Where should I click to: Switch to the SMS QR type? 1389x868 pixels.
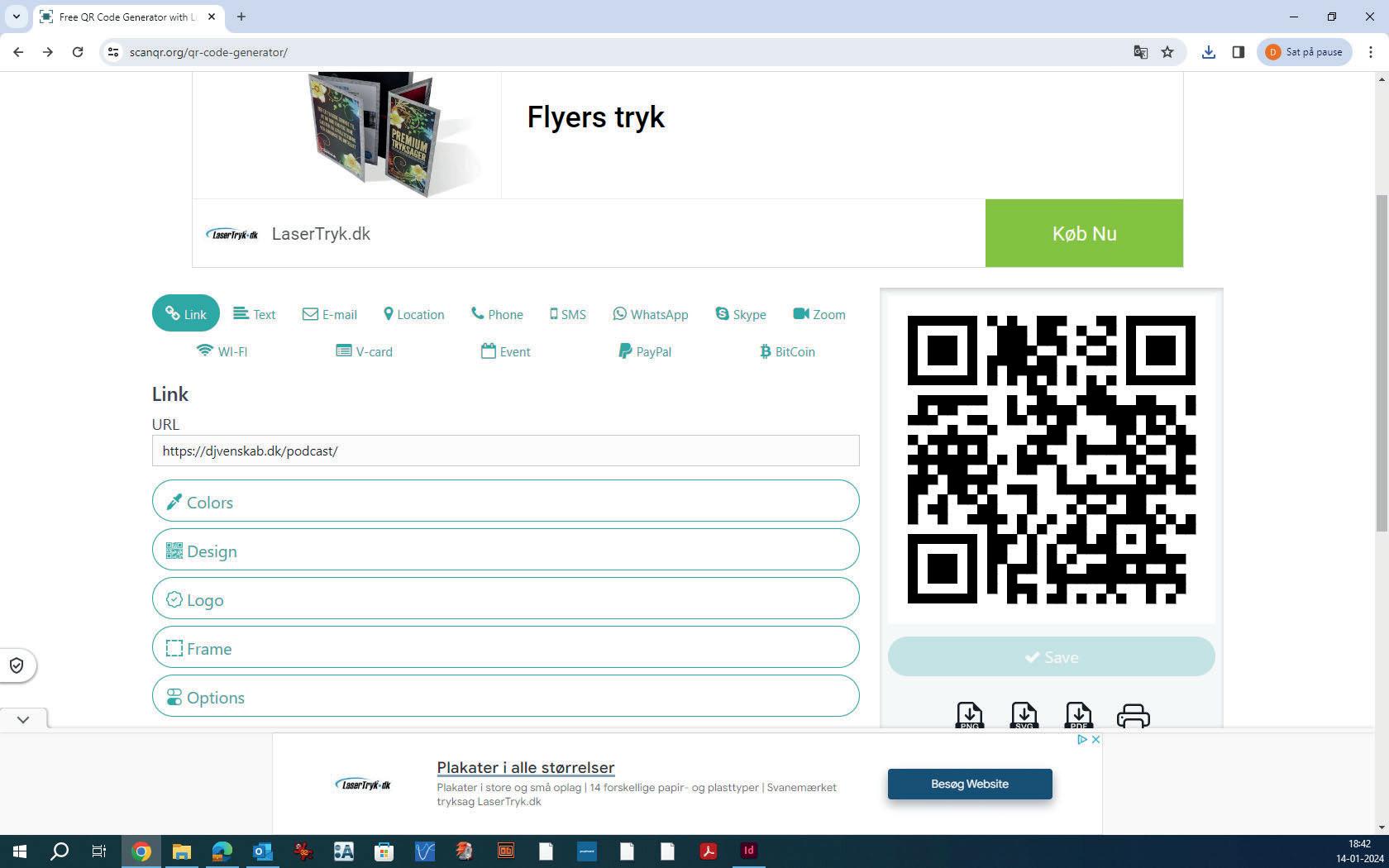(x=568, y=314)
